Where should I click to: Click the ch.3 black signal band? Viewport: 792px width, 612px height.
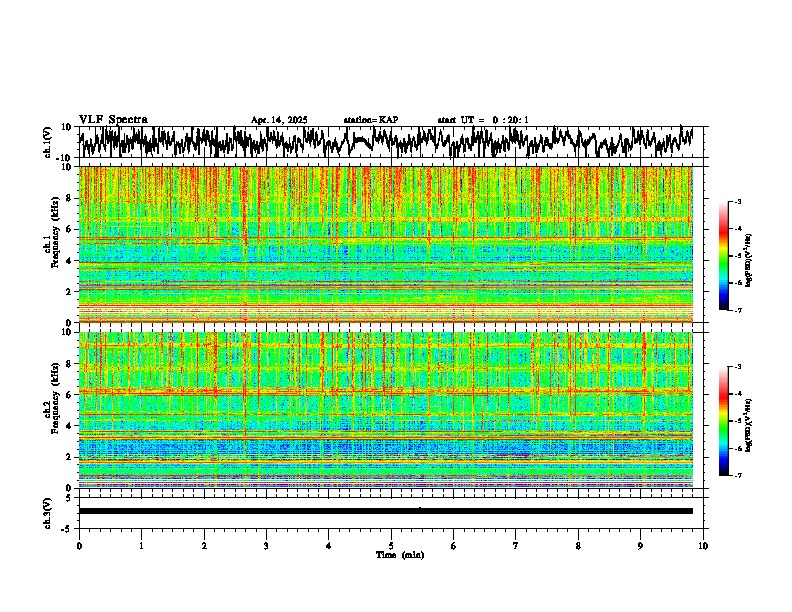coord(386,511)
